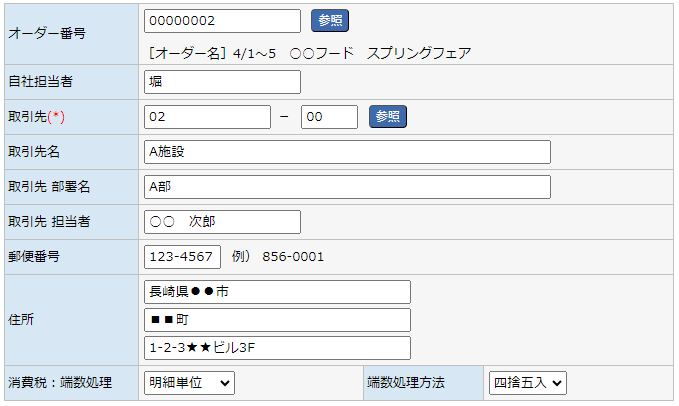Click the 参照 button beside the order number

(330, 20)
